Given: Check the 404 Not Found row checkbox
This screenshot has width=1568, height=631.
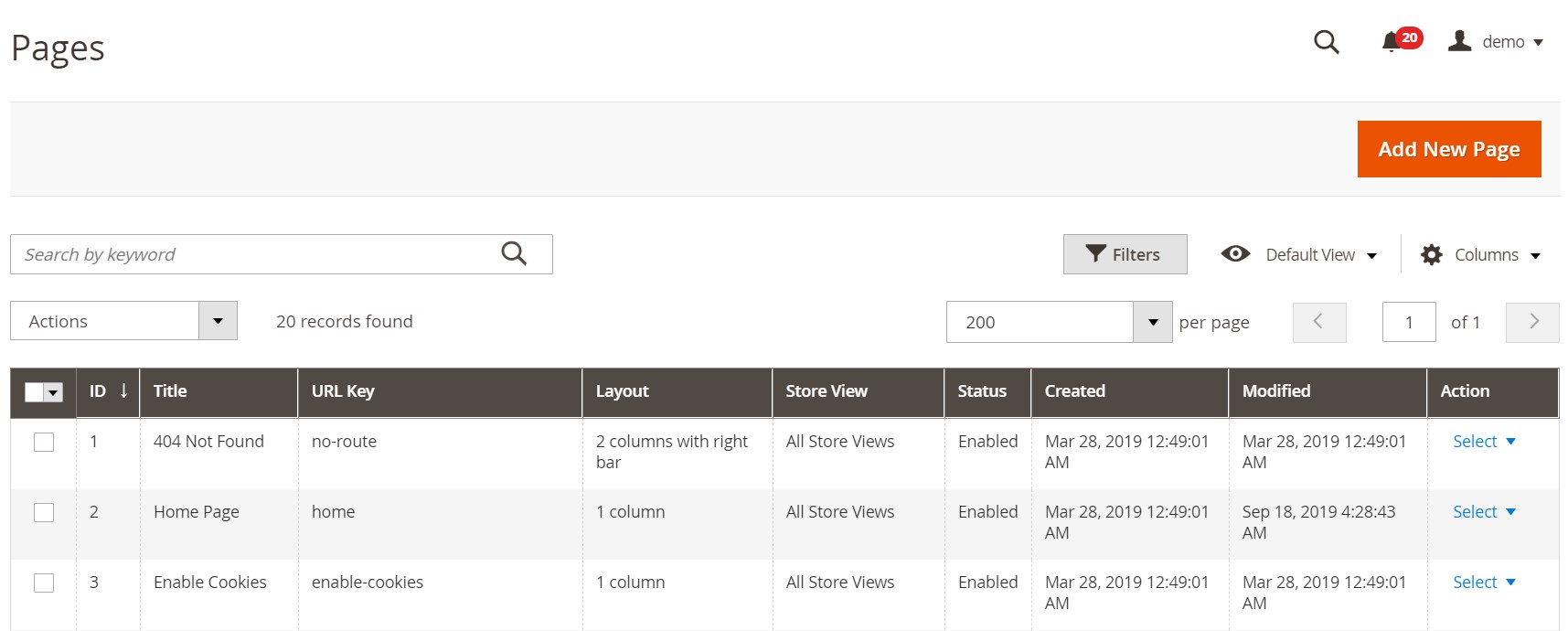Looking at the screenshot, I should (44, 443).
